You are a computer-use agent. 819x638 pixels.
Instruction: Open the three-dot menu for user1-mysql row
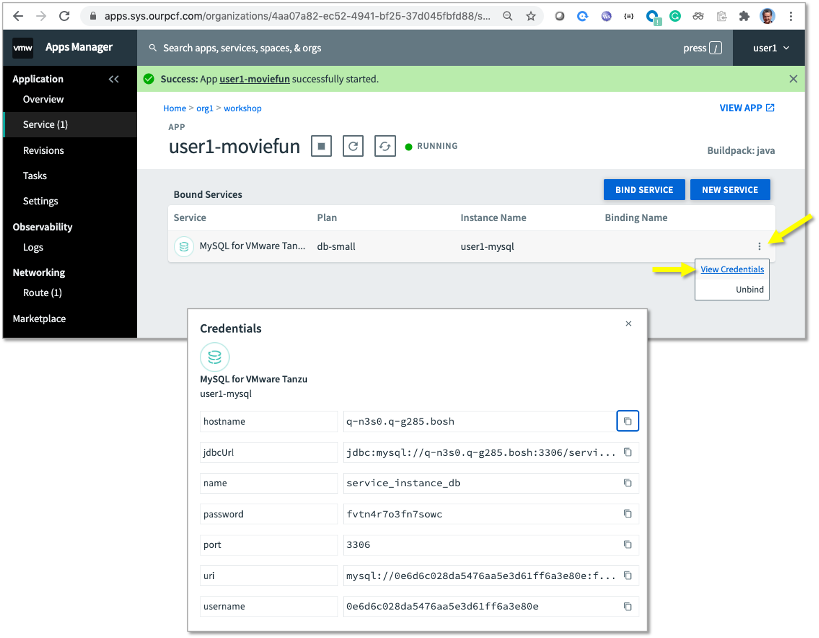tap(759, 246)
